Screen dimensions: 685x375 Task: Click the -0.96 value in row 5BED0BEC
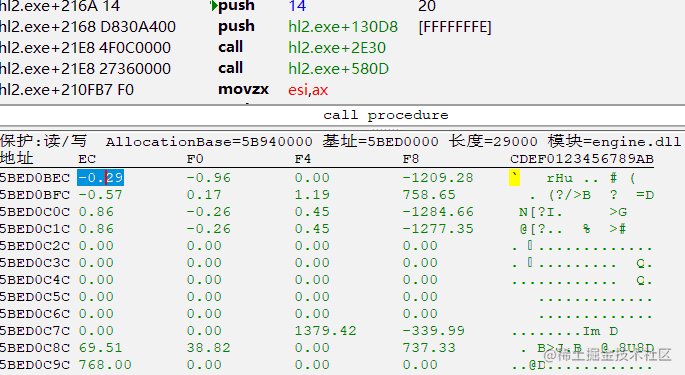coord(208,178)
